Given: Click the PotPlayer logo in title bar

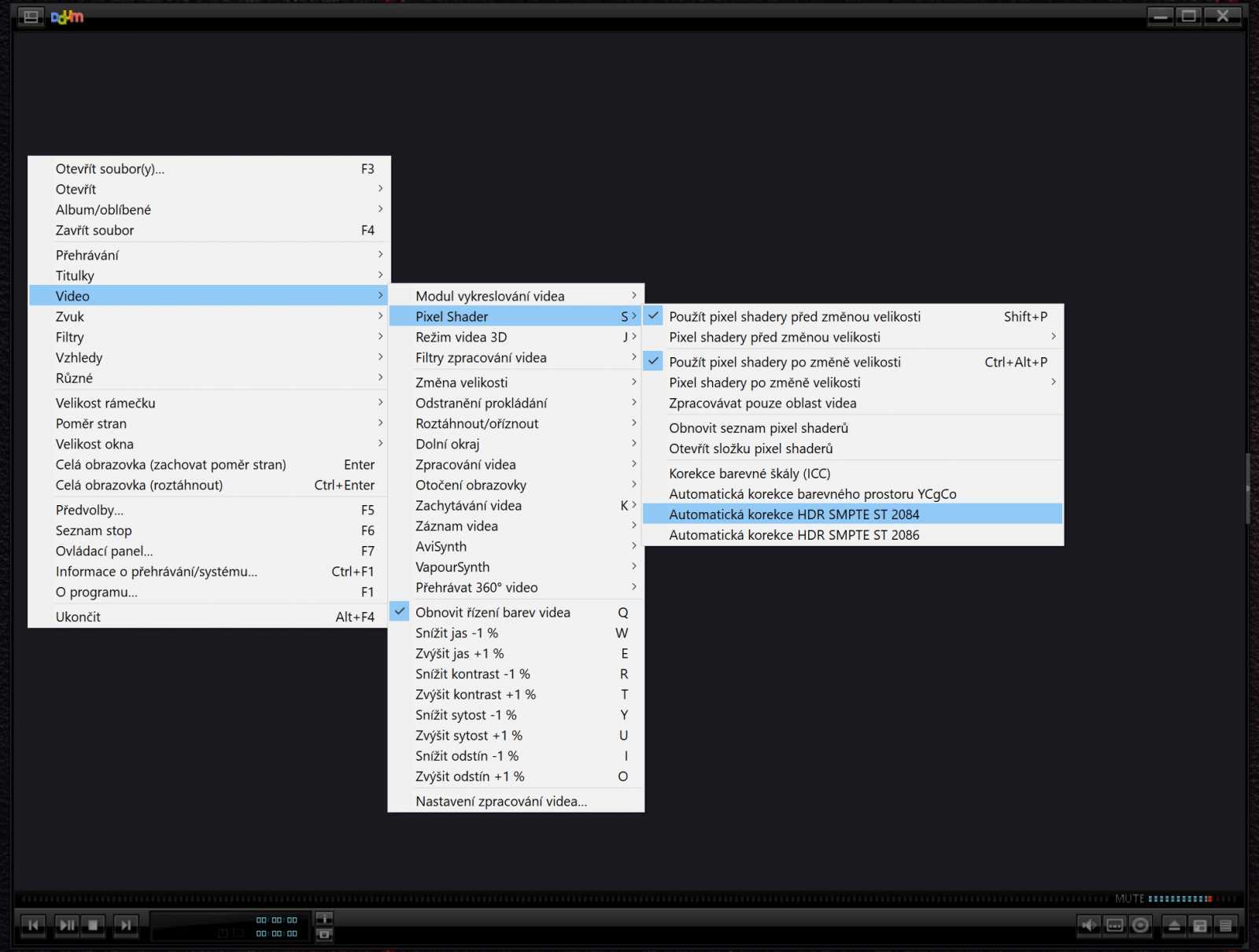Looking at the screenshot, I should [x=67, y=17].
